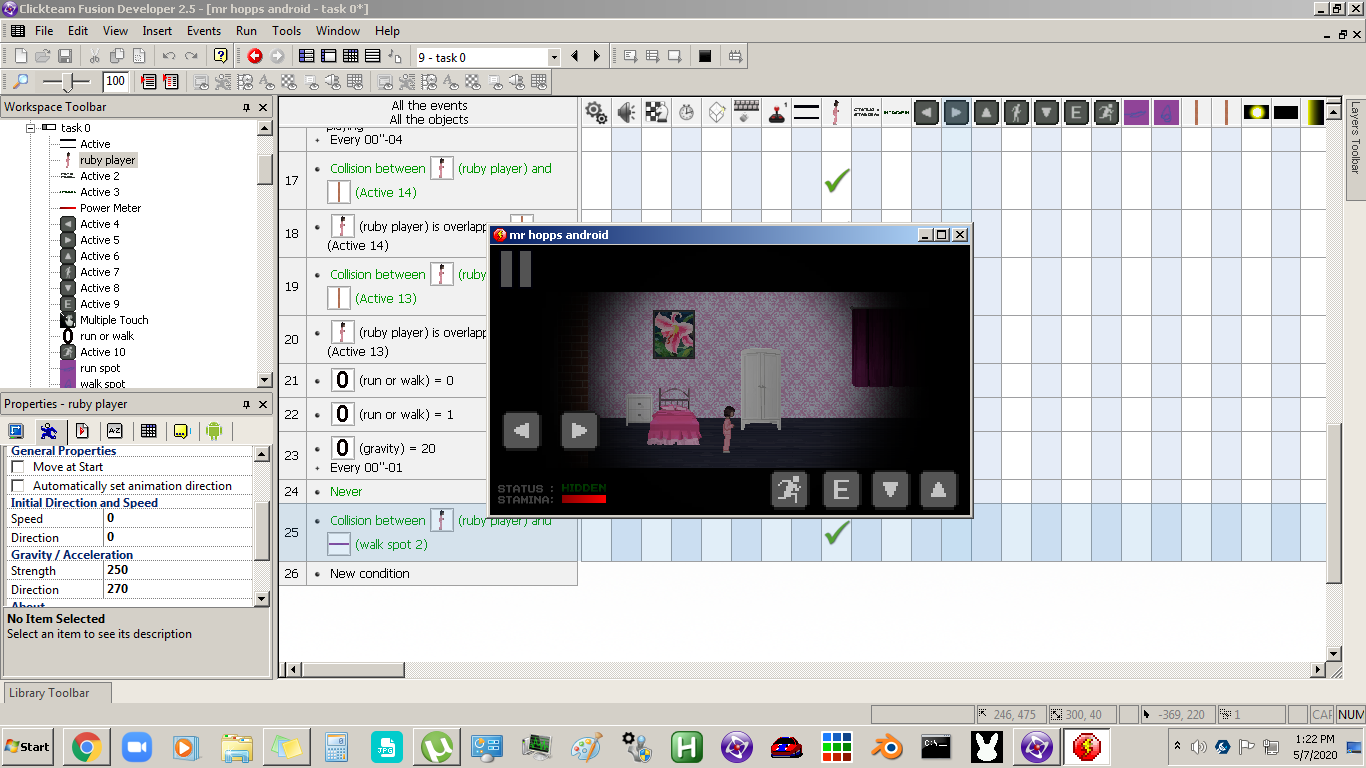Click the previous frame arrow

coord(575,57)
